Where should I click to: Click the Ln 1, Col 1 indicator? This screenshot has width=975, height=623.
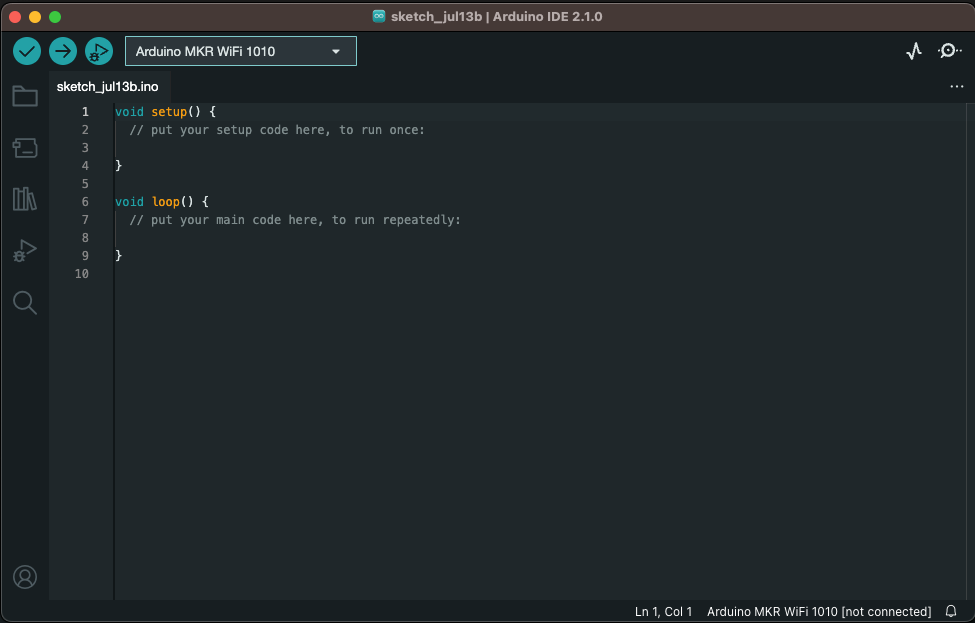[x=663, y=611]
